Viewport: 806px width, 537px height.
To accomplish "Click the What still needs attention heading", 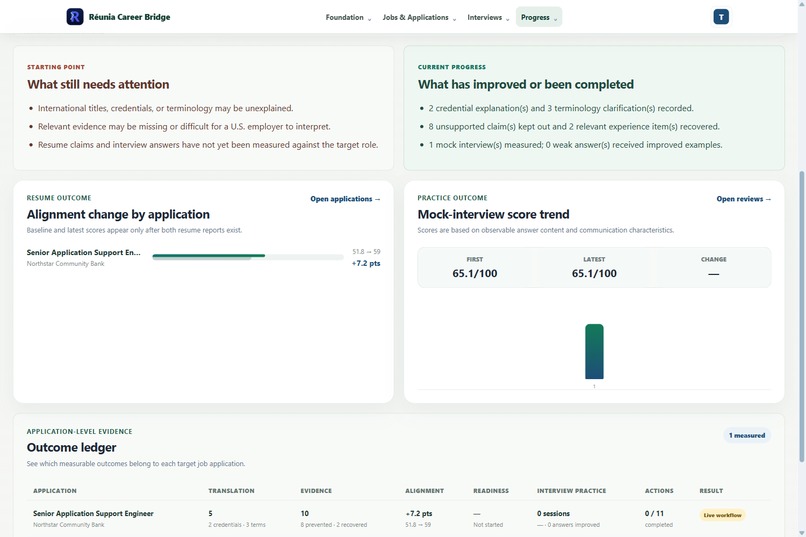I will pos(98,84).
